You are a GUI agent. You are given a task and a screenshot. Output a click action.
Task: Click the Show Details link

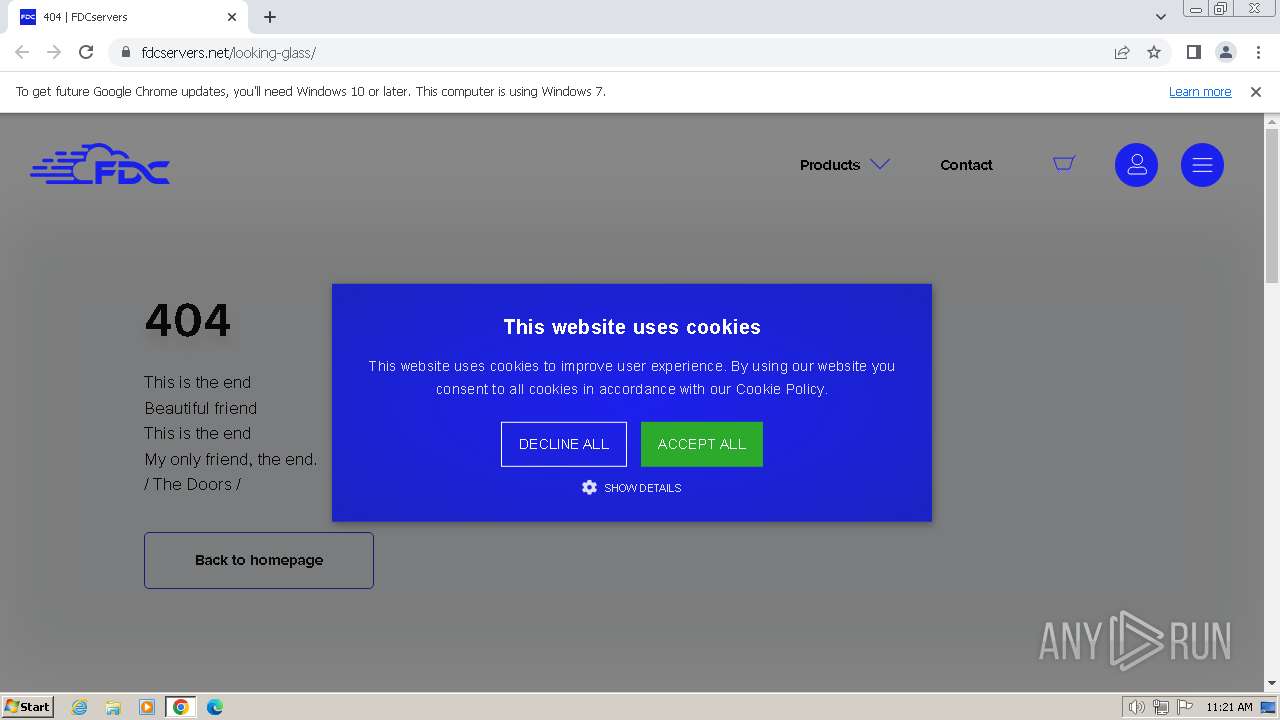(x=642, y=488)
